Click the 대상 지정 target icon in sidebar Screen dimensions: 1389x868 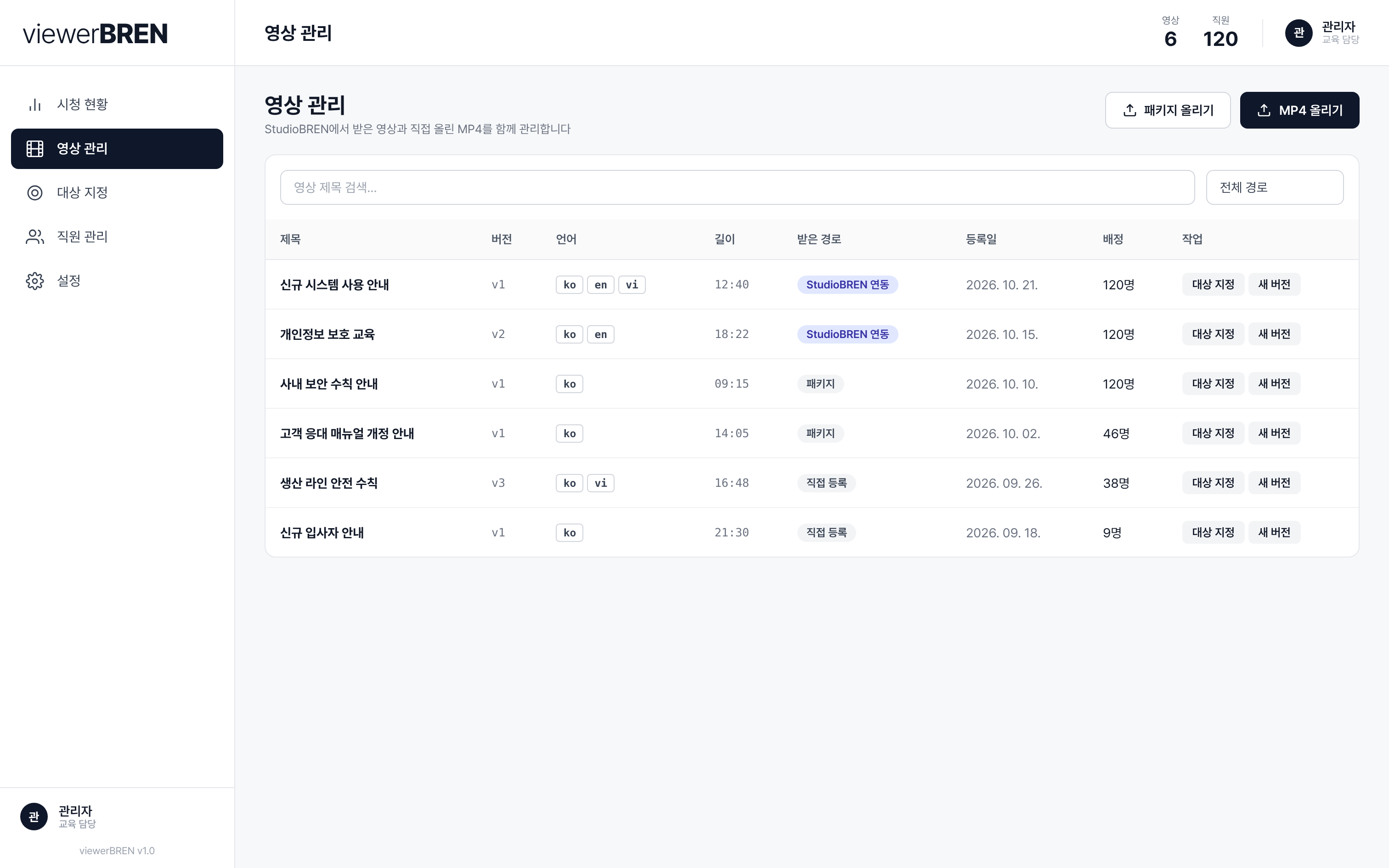tap(35, 193)
